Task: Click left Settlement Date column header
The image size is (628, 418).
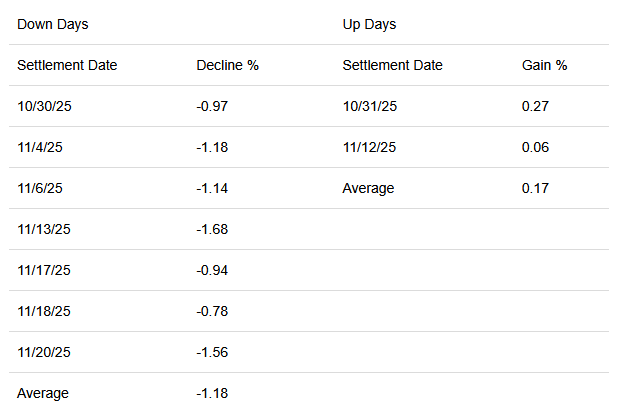Action: tap(67, 65)
